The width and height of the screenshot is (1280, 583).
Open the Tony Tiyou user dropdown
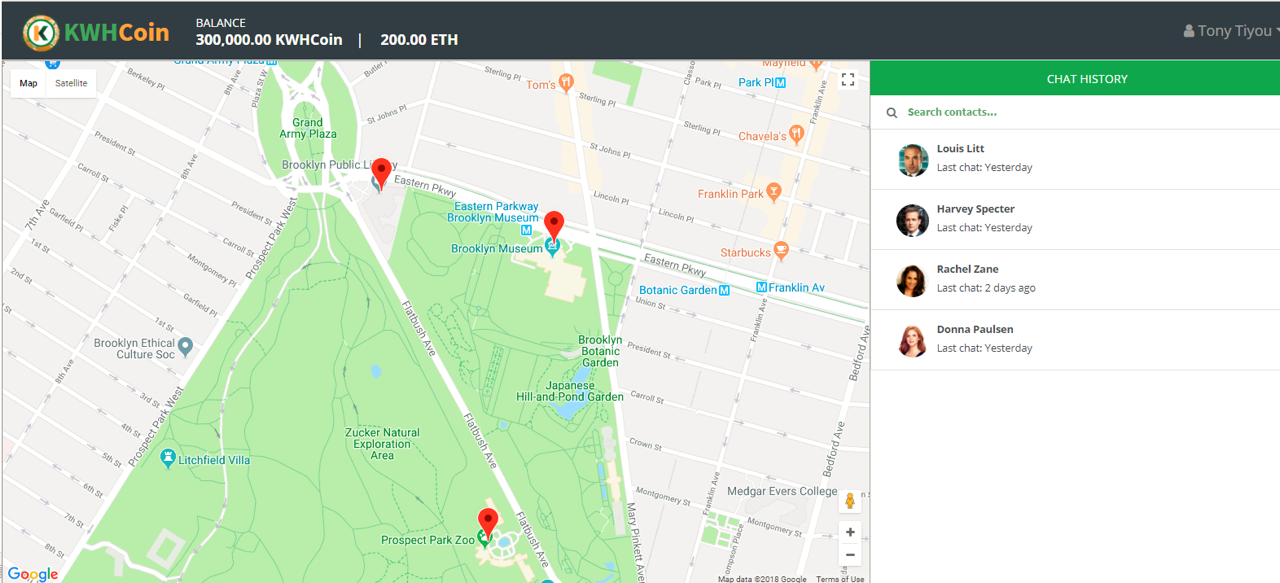[1229, 31]
